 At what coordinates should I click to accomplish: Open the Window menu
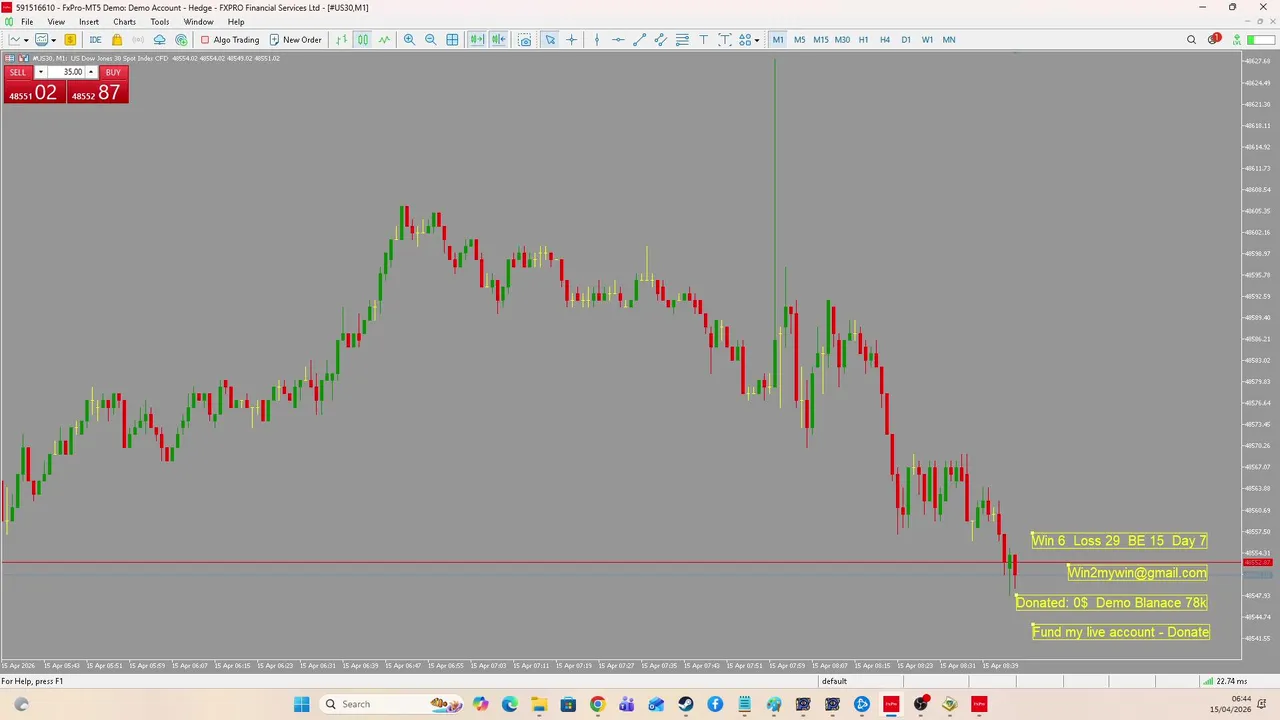tap(198, 22)
